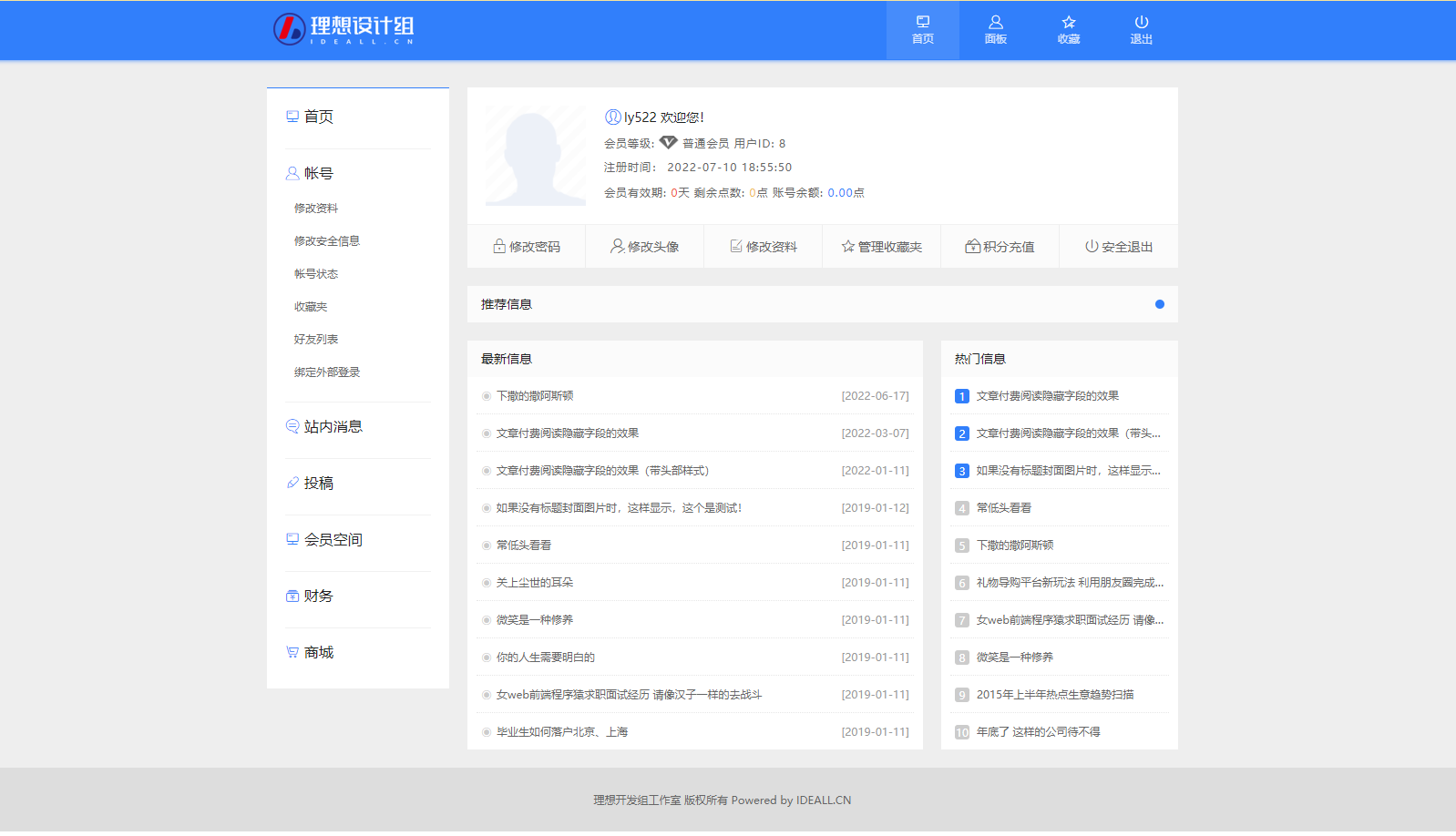This screenshot has height=836, width=1456.
Task: Open 修改安全信息 in sidebar
Action: [x=327, y=241]
